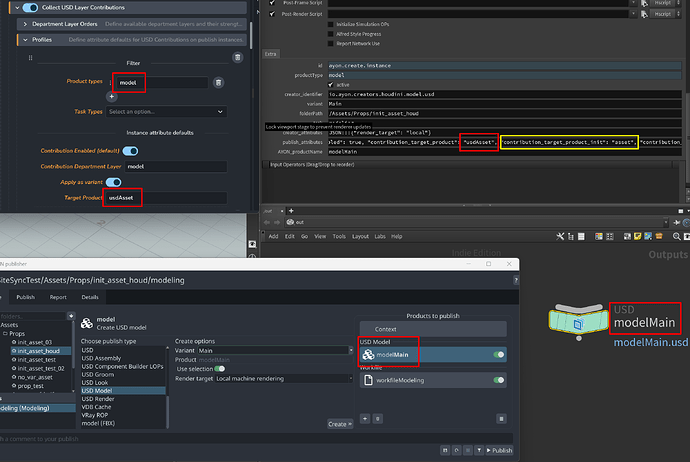Screen dimensions: 690x462
Task: Open the Variant dropdown arrow
Action: (x=351, y=351)
